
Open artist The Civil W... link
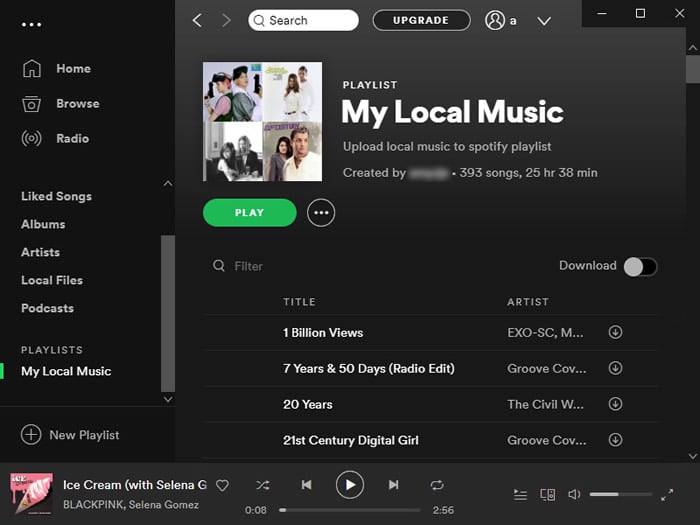(545, 404)
